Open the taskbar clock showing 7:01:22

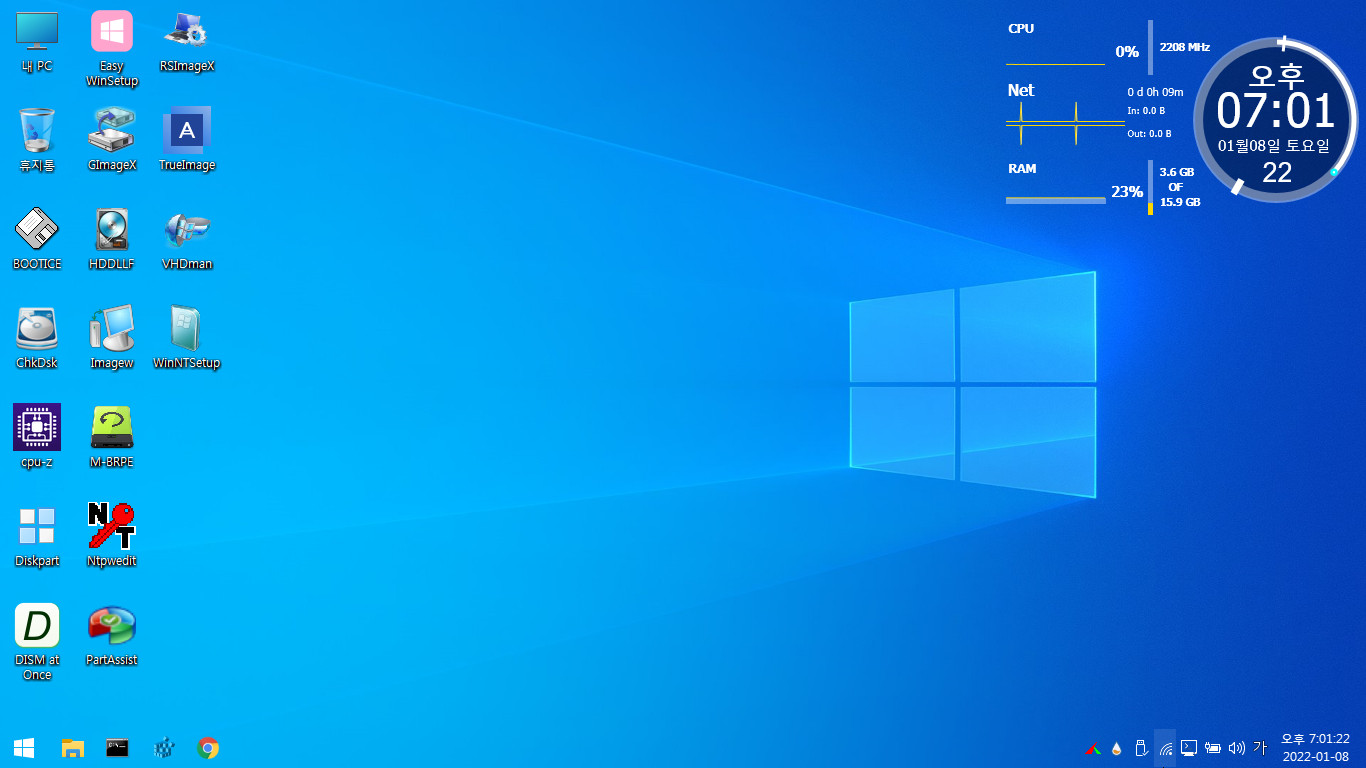(1316, 748)
